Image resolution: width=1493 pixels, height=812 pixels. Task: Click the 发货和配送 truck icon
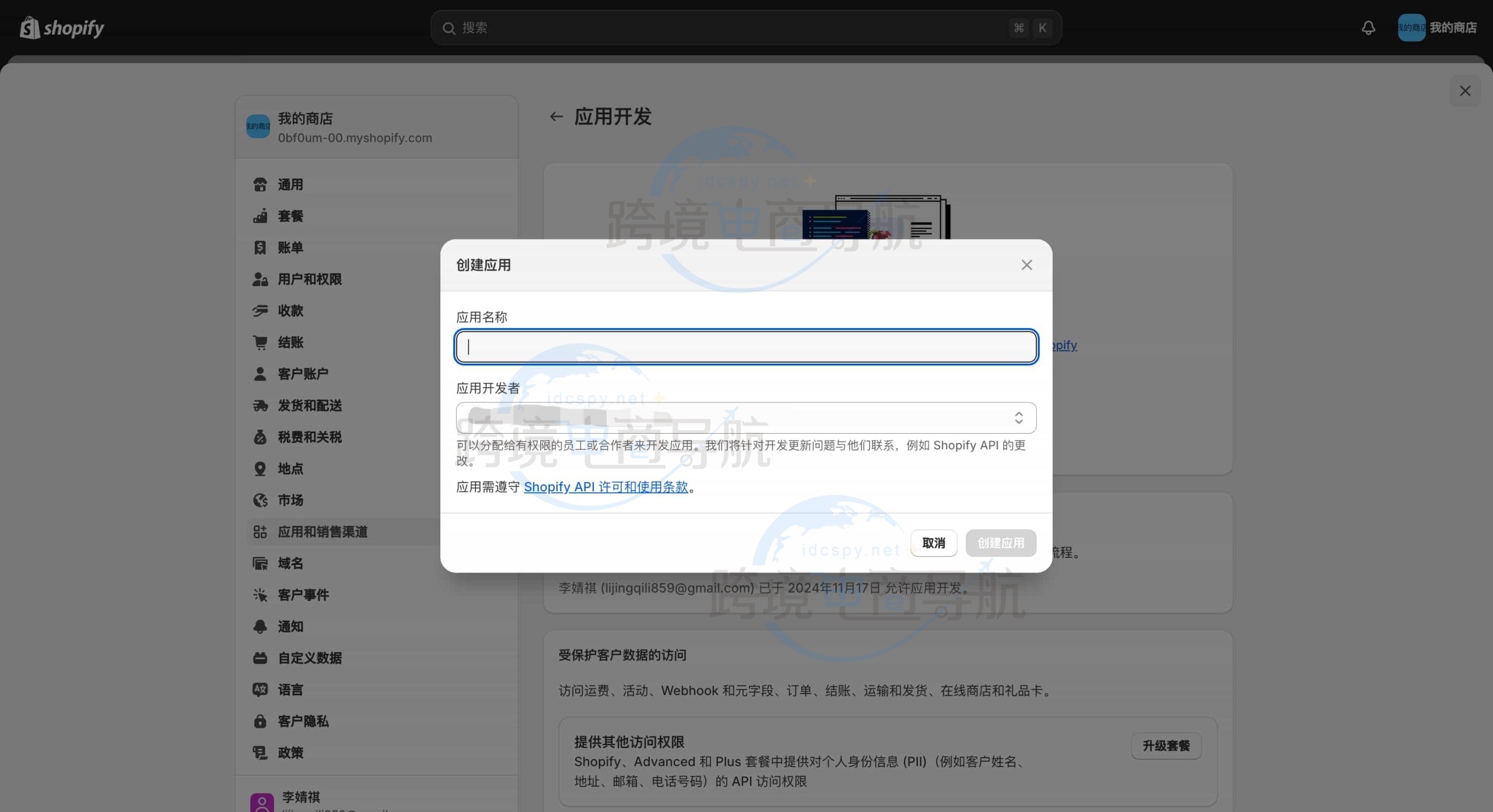pyautogui.click(x=260, y=406)
